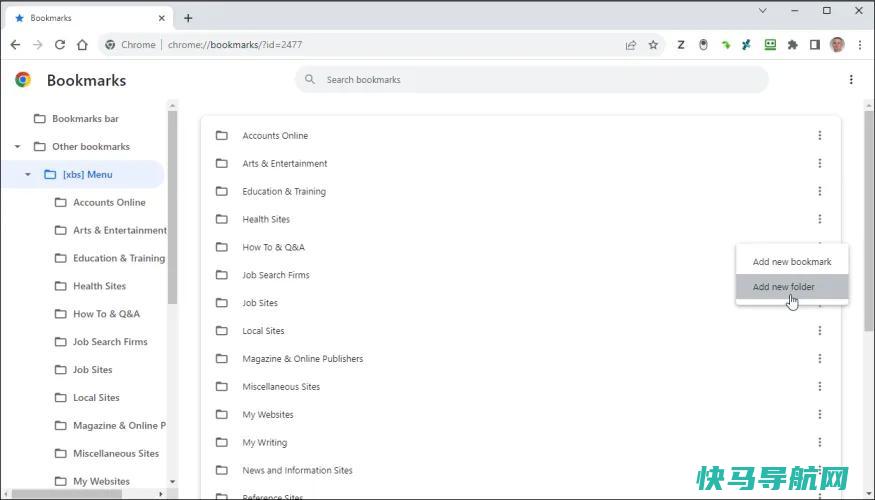Open more actions for Miscellaneous Sites row
This screenshot has height=500, width=875.
click(820, 387)
